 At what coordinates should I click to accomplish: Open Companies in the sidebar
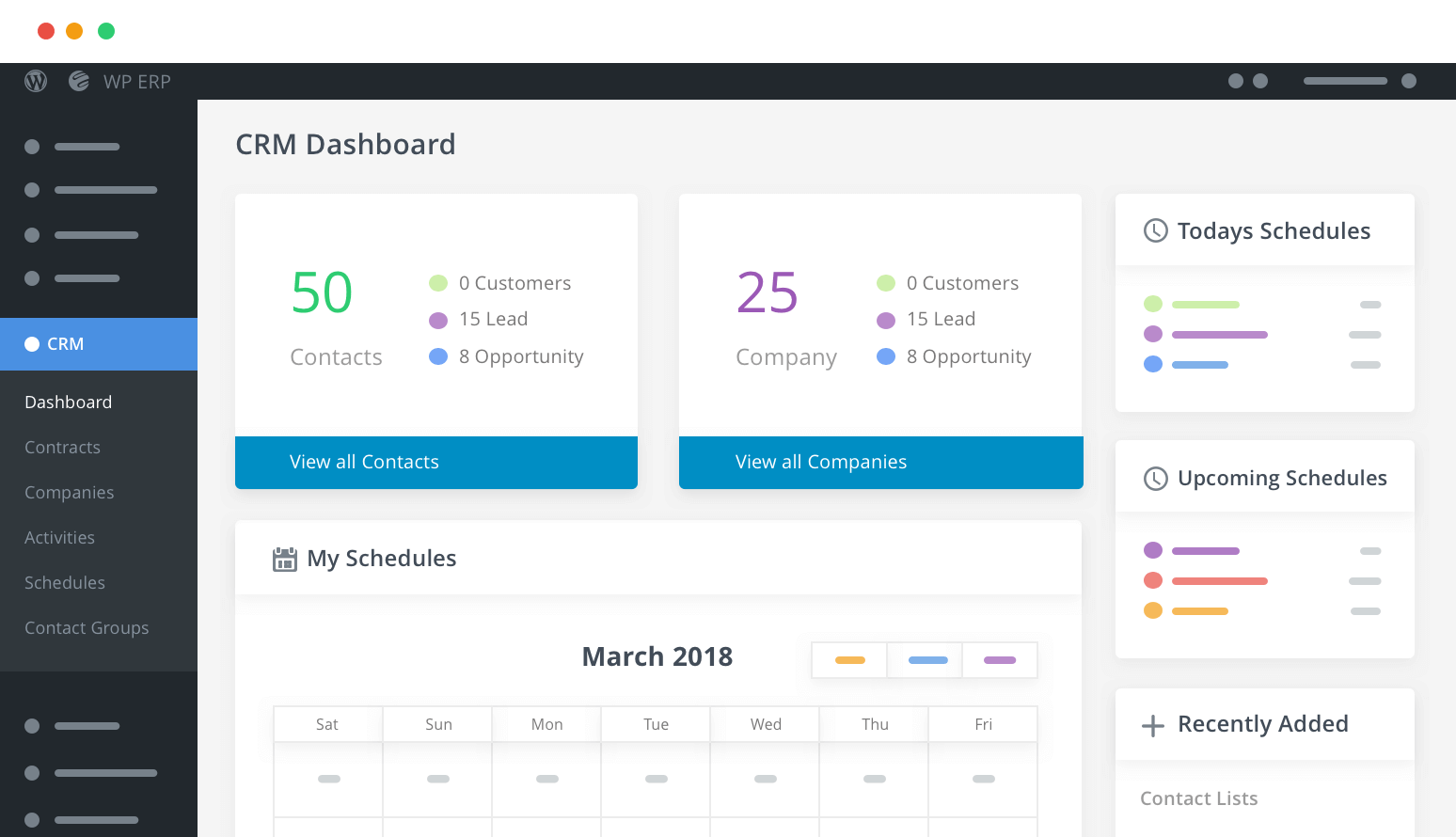69,493
